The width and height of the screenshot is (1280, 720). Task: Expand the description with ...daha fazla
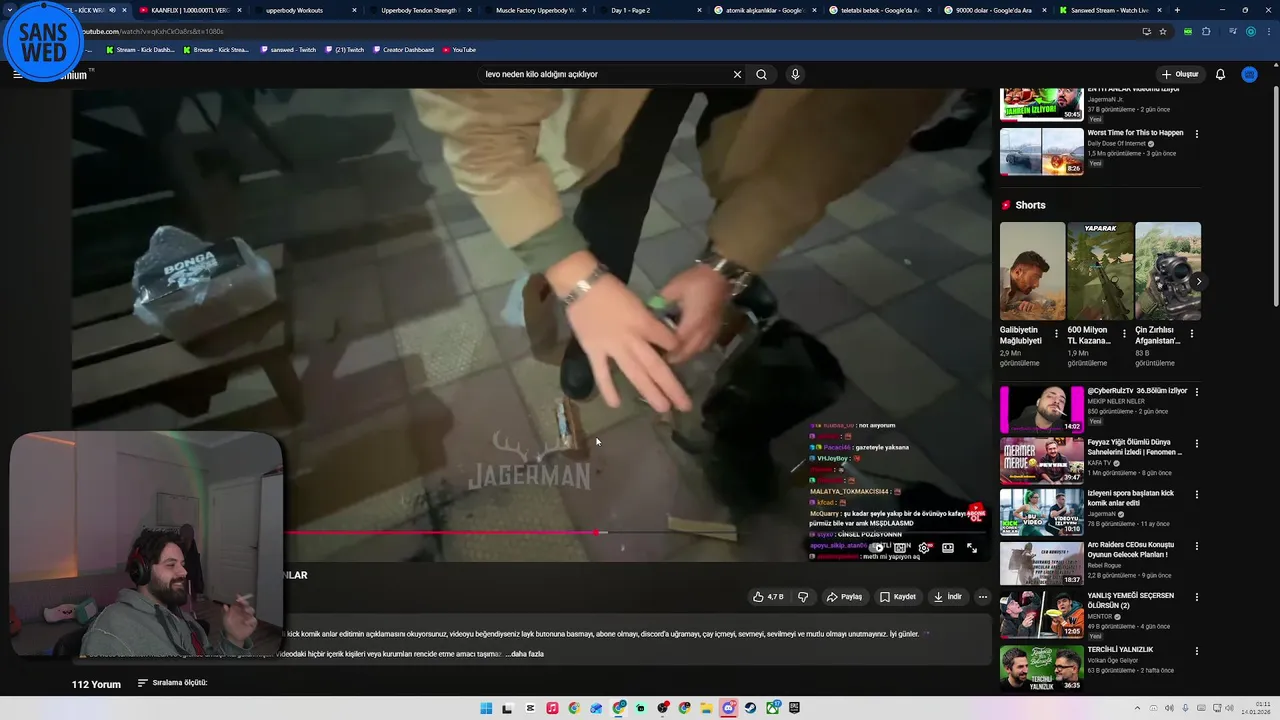[x=525, y=654]
